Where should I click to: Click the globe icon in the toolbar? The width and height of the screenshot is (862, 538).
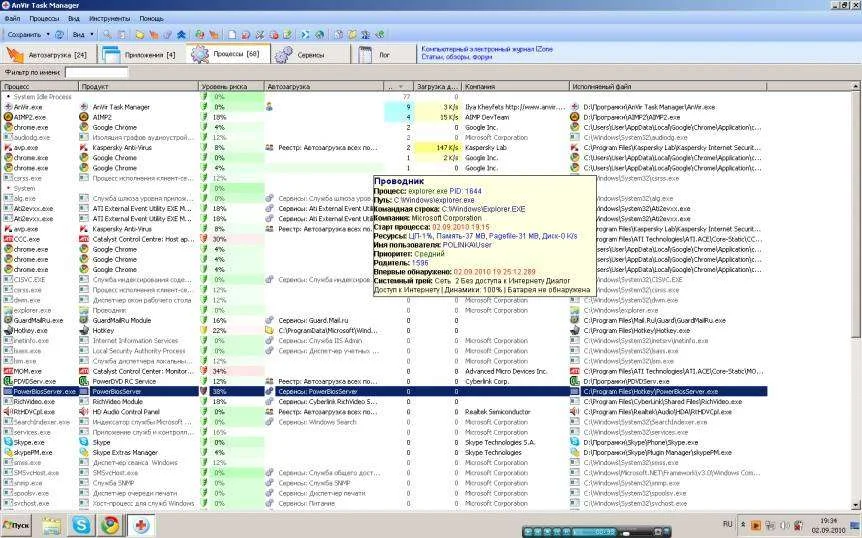tap(319, 35)
